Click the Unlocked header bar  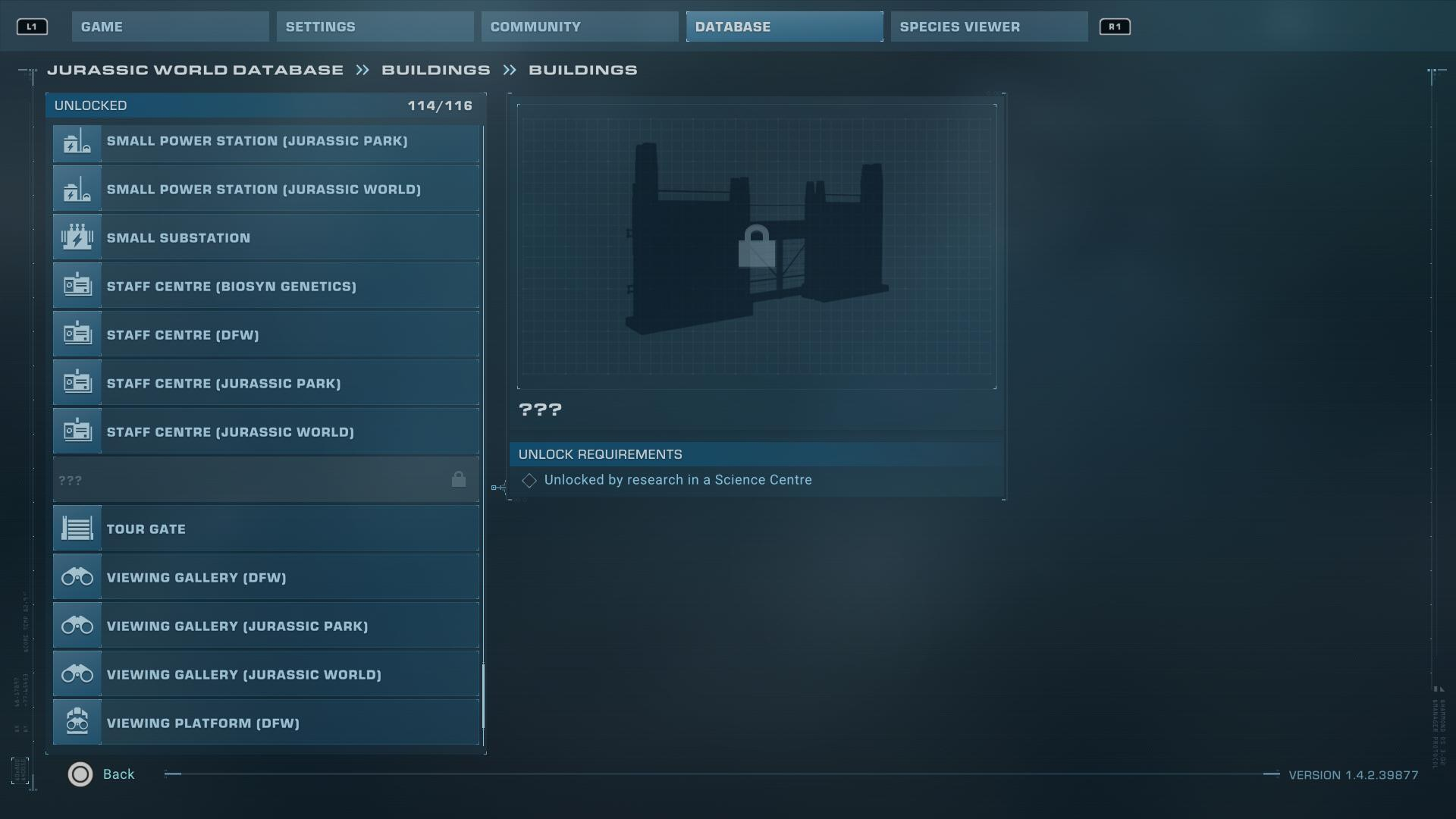(266, 105)
